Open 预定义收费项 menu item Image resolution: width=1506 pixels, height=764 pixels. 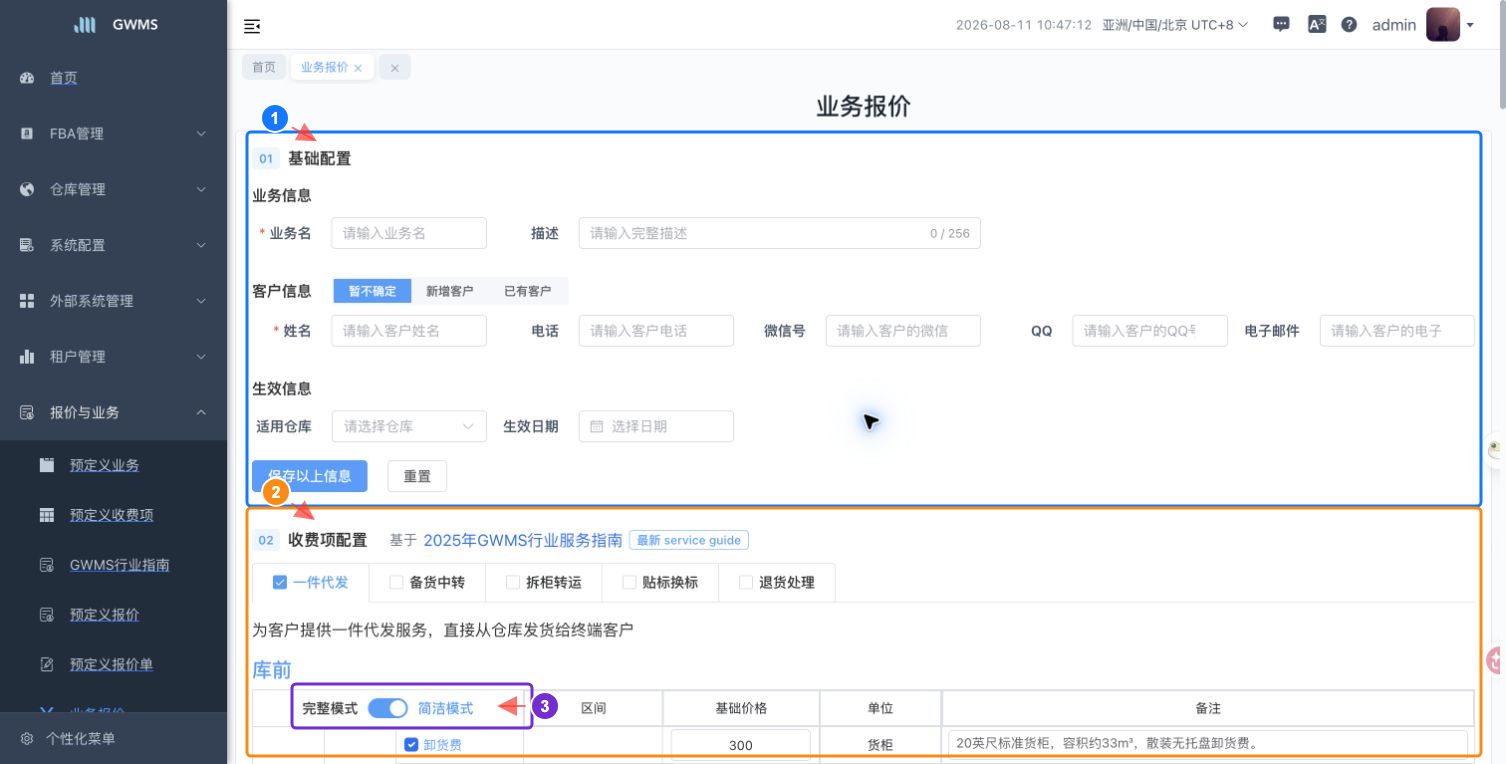111,515
